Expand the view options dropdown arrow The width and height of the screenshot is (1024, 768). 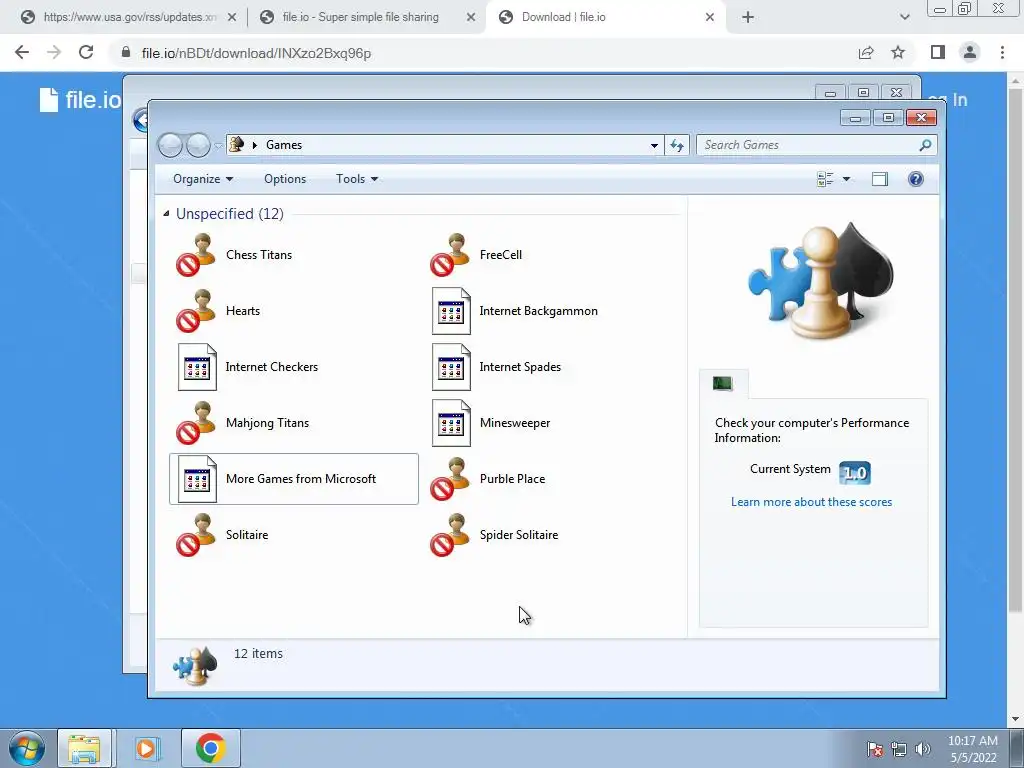[x=846, y=179]
